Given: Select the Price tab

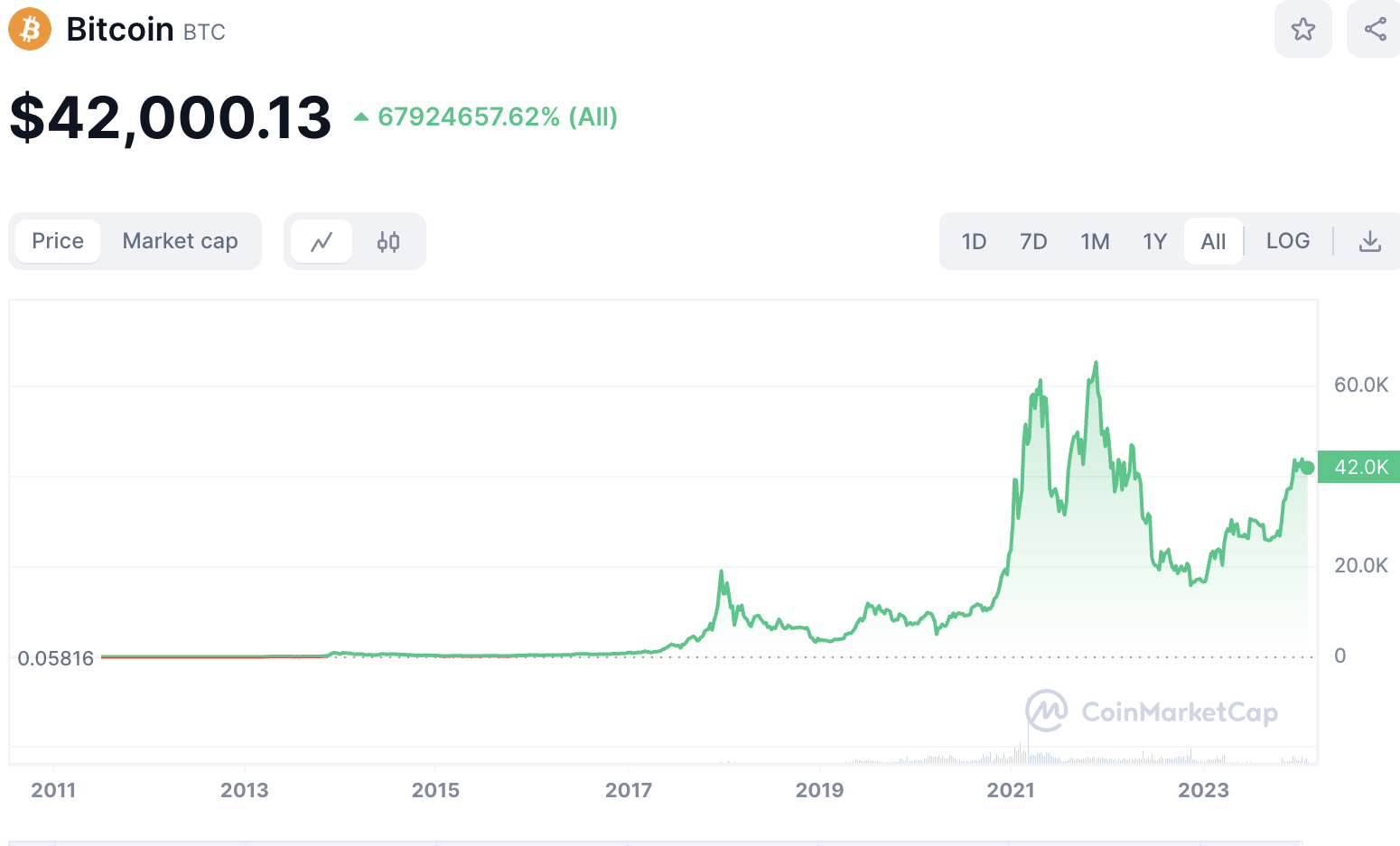Looking at the screenshot, I should coord(58,241).
